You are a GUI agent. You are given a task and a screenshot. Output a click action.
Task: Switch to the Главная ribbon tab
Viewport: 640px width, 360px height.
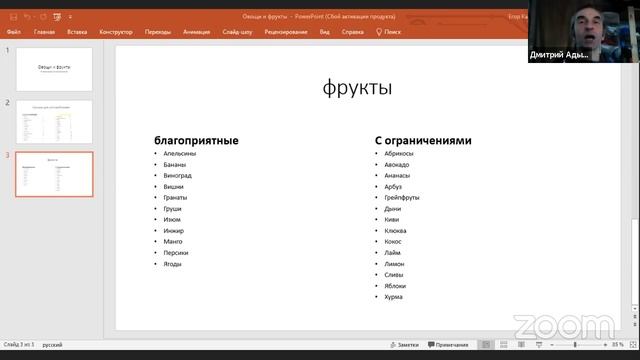44,32
